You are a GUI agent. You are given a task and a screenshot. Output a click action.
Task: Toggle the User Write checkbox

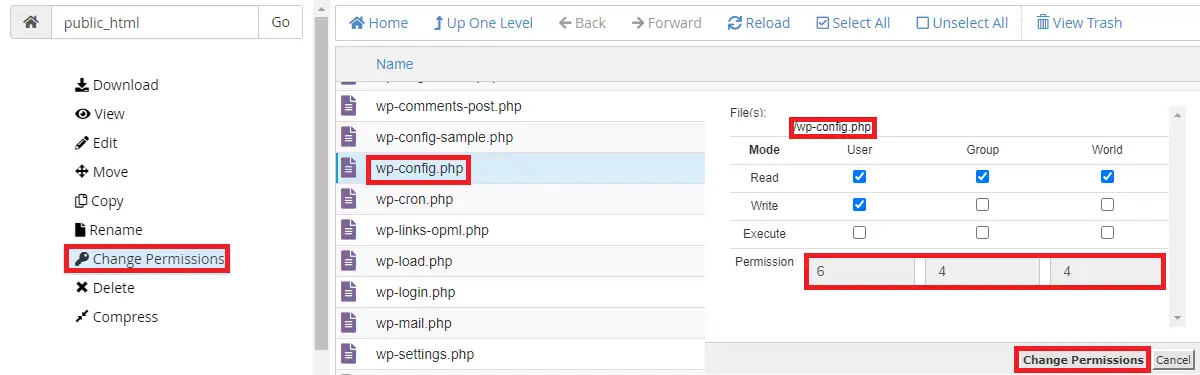click(x=859, y=205)
